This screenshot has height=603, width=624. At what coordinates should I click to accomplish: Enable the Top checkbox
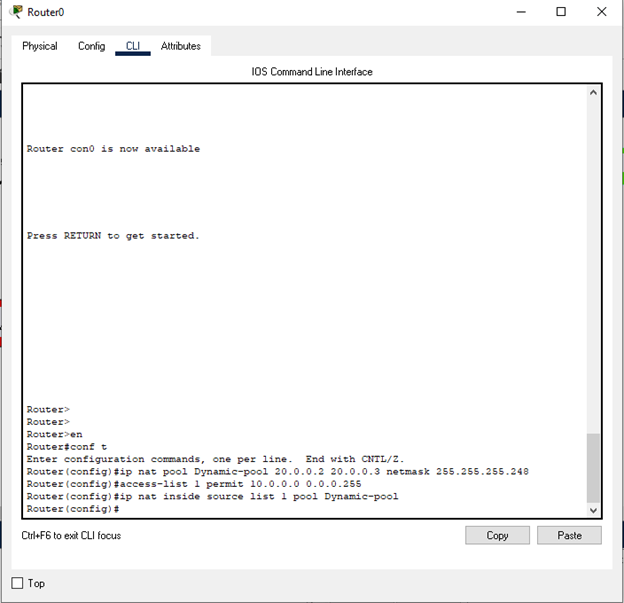click(17, 583)
